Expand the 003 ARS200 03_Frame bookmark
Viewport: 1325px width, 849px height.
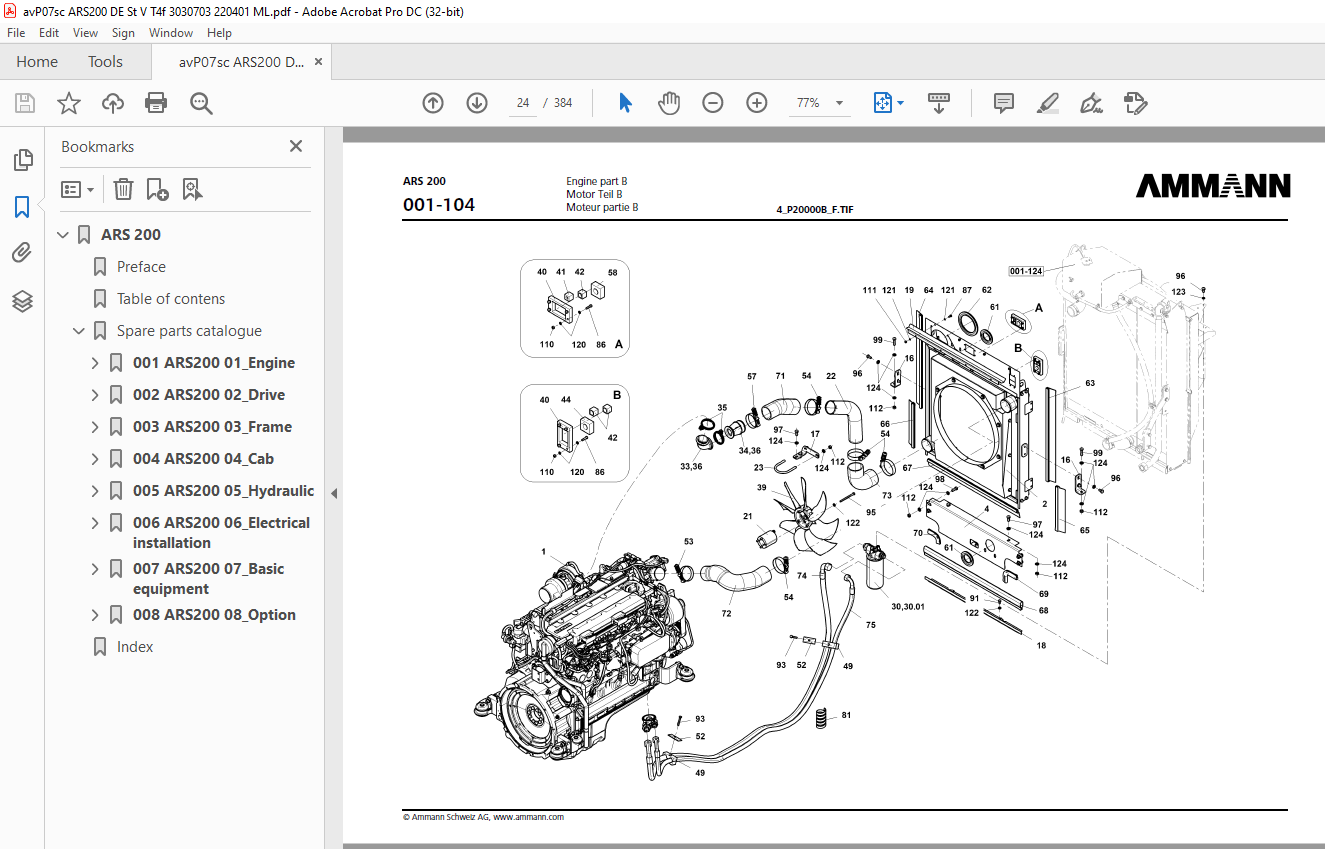[95, 427]
